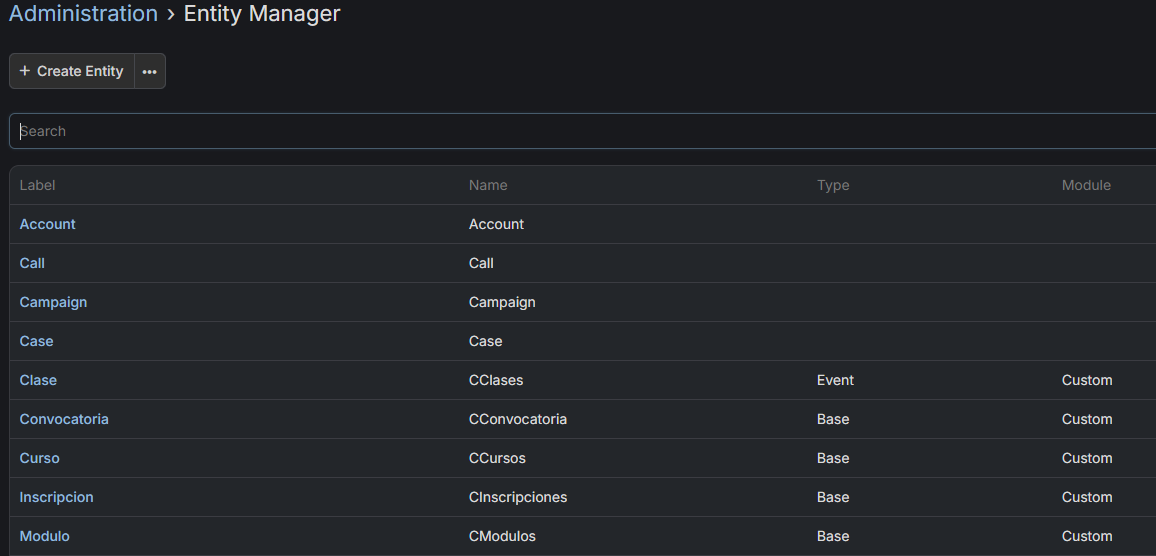
Task: Click the Create Entity button
Action: pyautogui.click(x=72, y=71)
